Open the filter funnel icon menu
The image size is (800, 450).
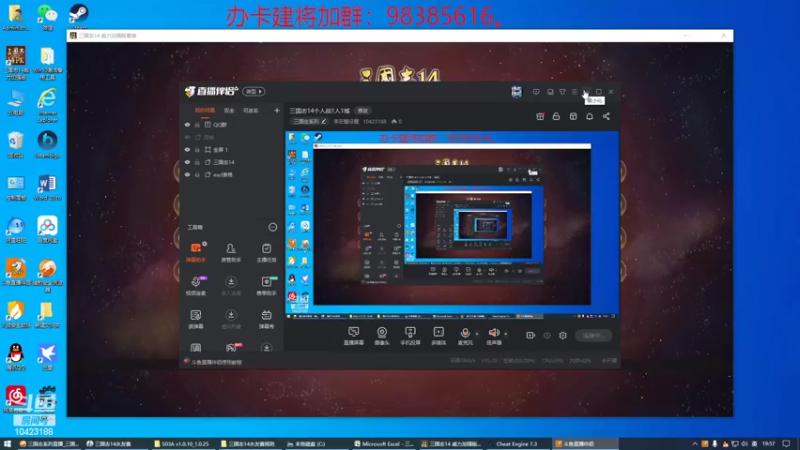coord(562,92)
